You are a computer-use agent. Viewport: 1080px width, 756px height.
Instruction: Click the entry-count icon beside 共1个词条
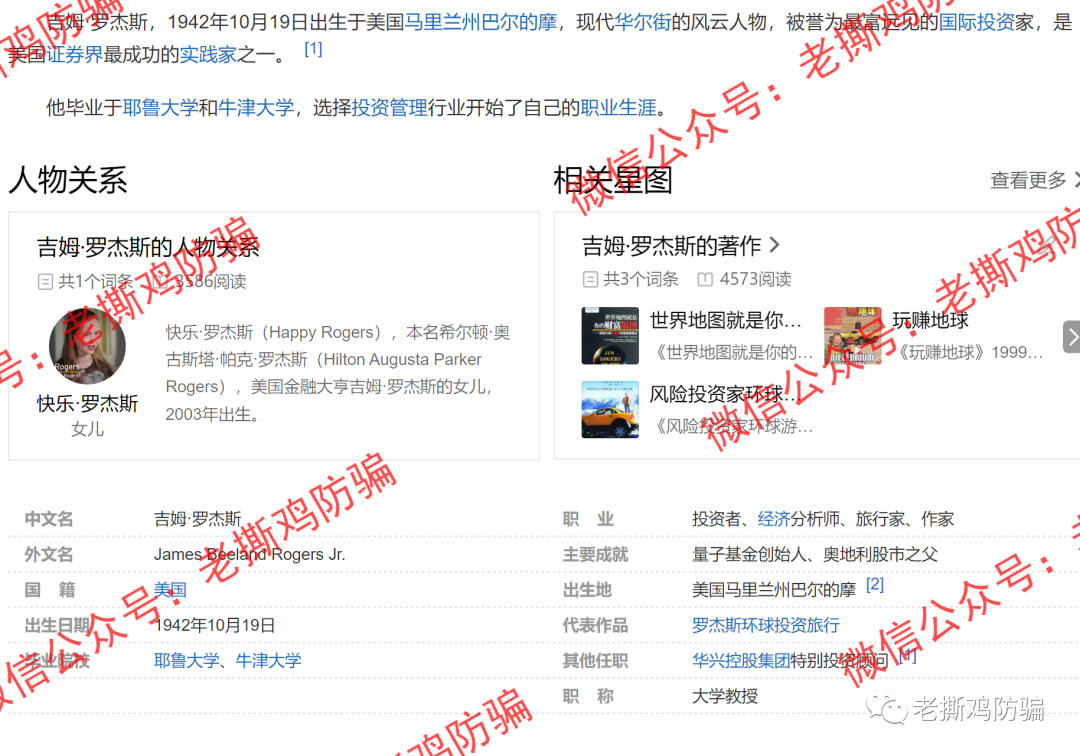pos(45,282)
